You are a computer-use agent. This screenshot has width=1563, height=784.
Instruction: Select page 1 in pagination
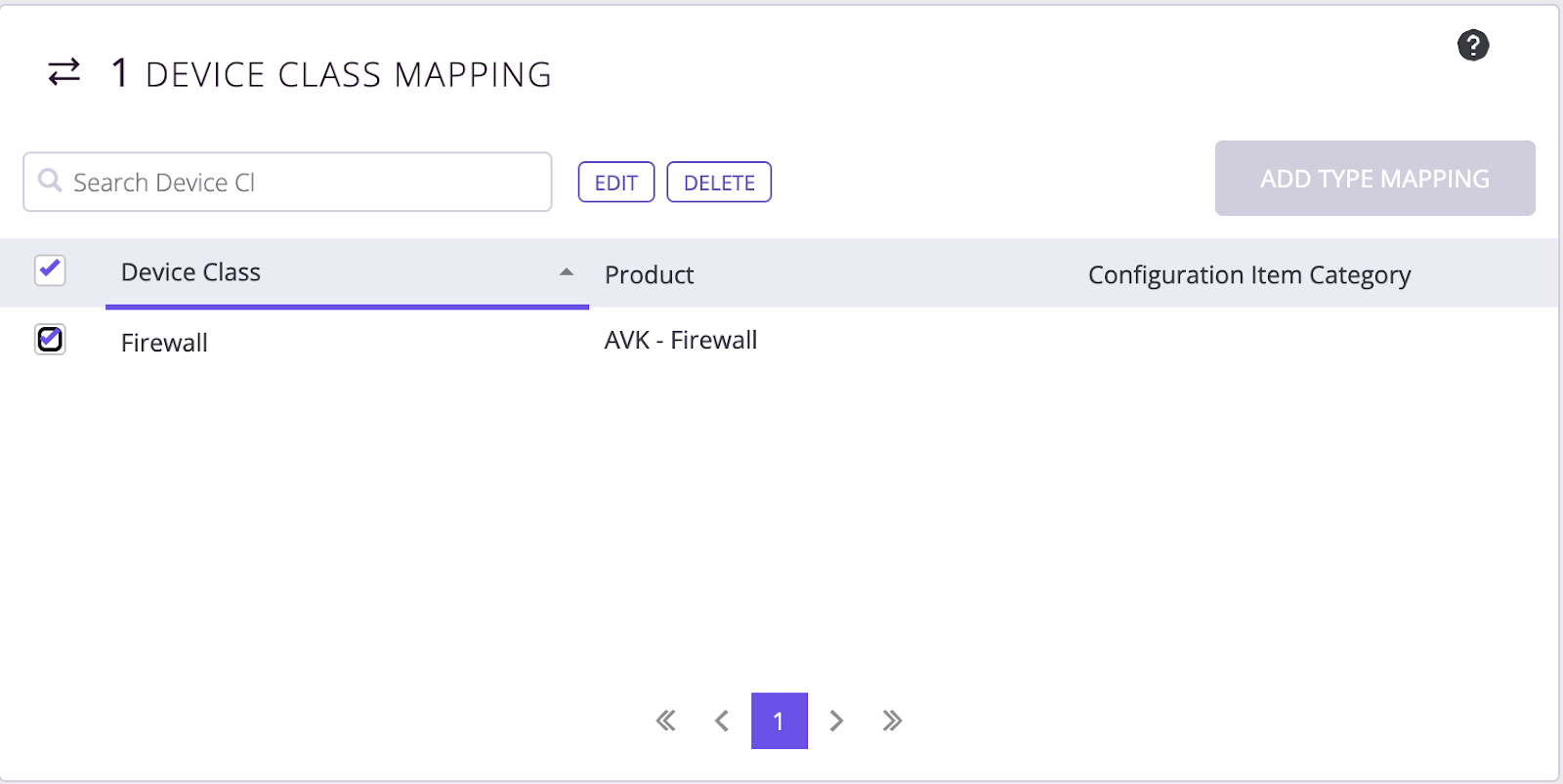tap(780, 721)
